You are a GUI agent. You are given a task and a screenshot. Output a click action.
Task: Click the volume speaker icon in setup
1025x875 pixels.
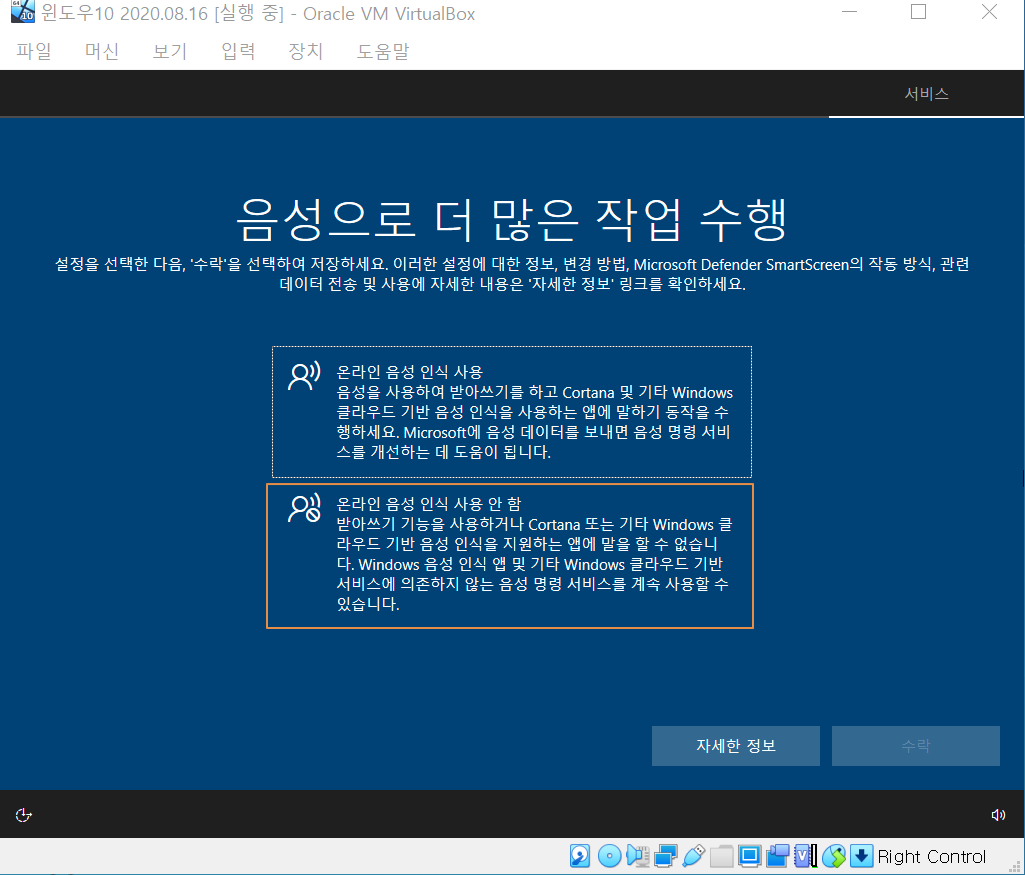coord(998,815)
